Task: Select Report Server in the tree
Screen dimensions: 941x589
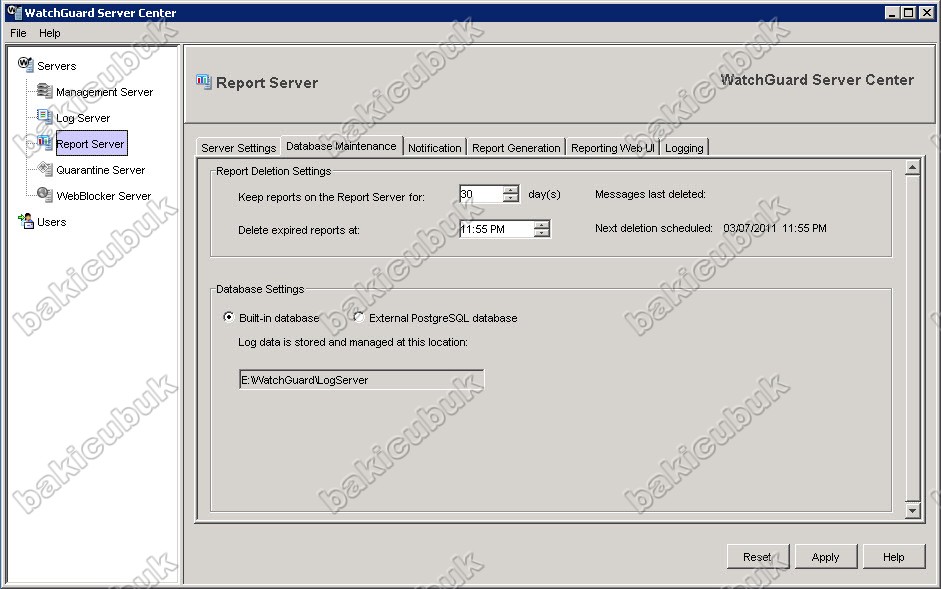Action: [91, 144]
